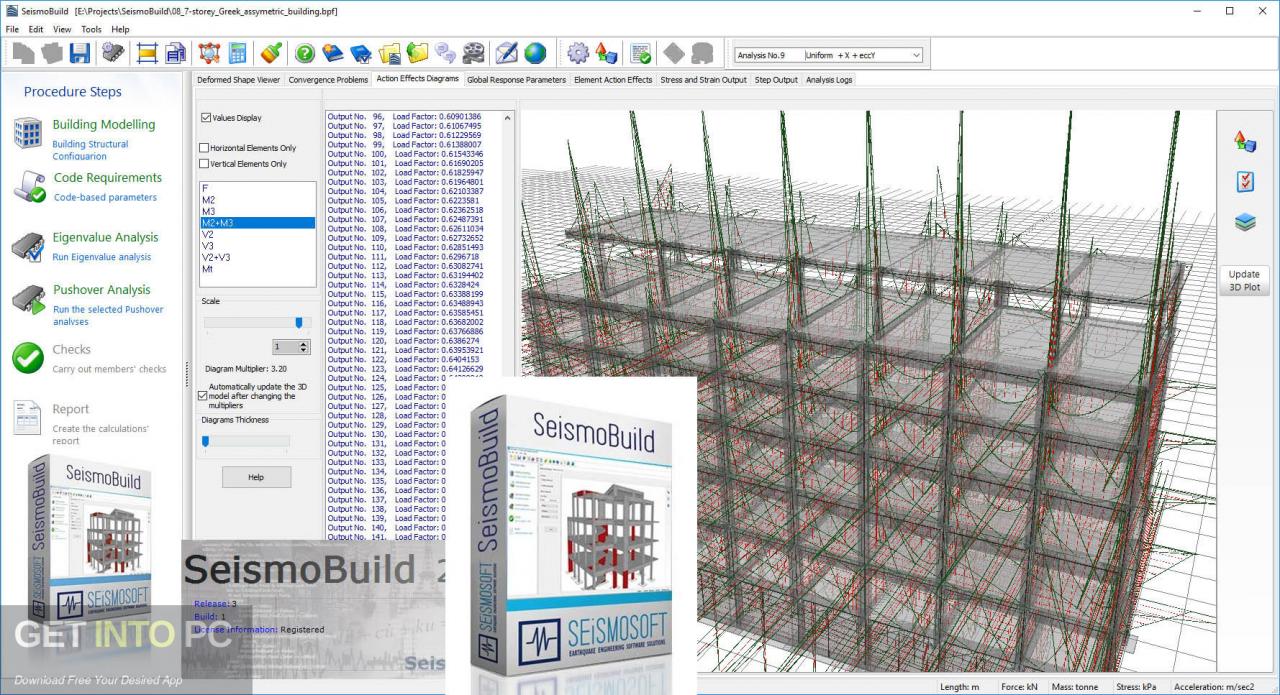
Task: Click the checklist icon beside the 3D plot
Action: coord(1245,181)
